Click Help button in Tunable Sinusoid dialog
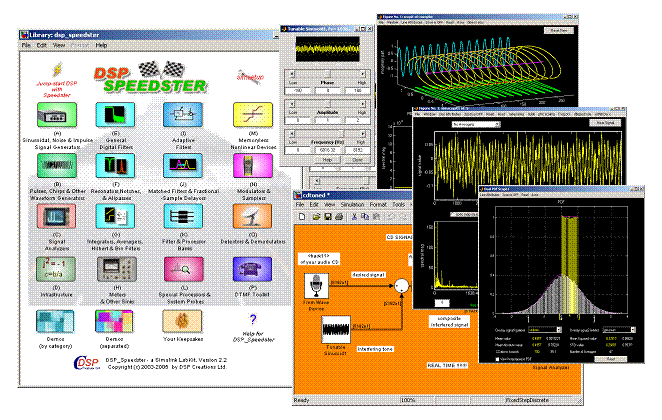662x420 pixels. (x=327, y=160)
